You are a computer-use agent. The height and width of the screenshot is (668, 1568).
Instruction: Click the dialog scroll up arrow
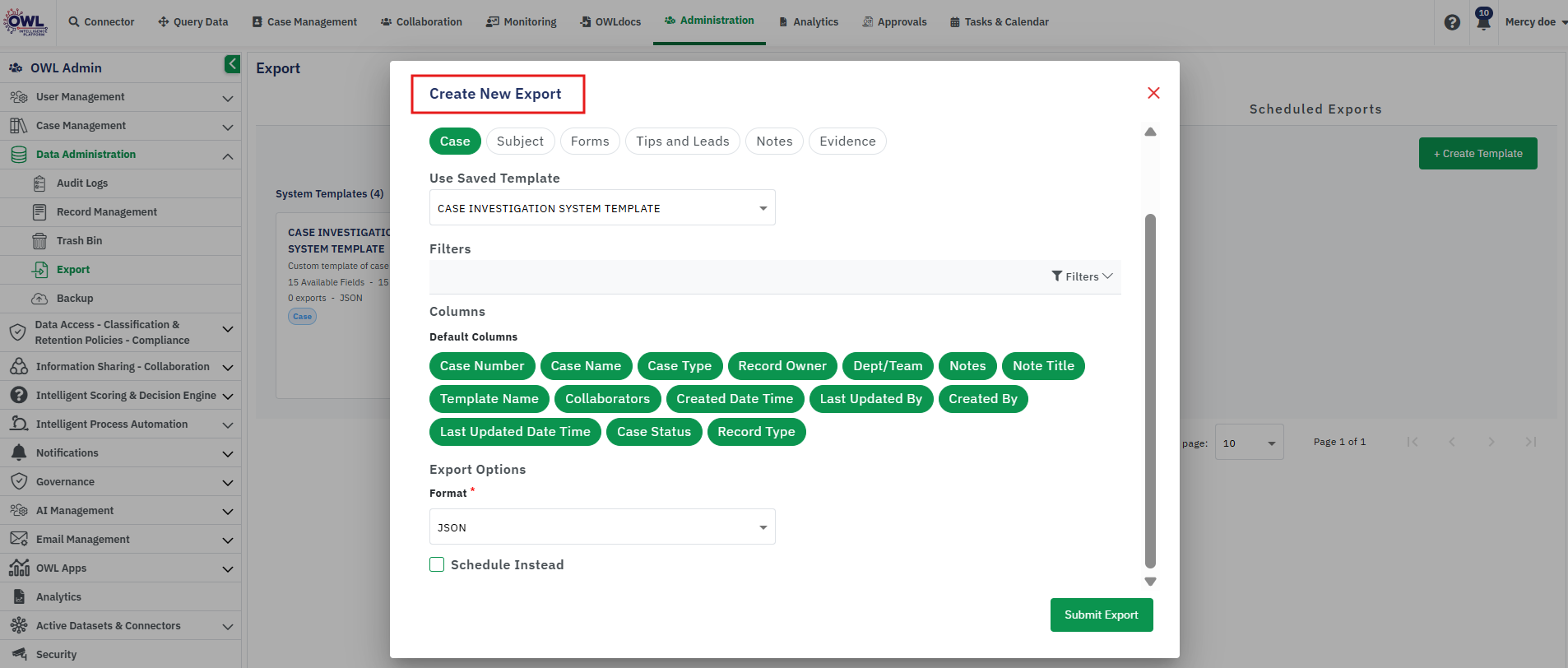[1150, 132]
